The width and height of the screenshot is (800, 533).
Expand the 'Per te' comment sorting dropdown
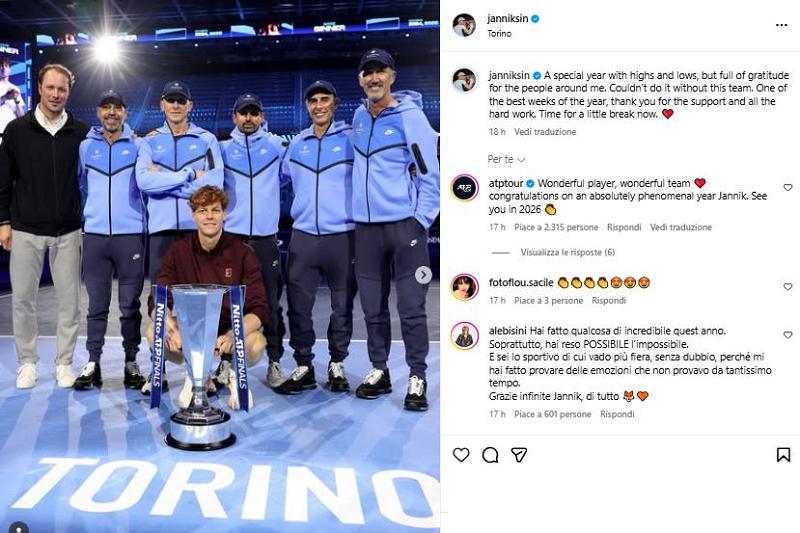point(506,160)
